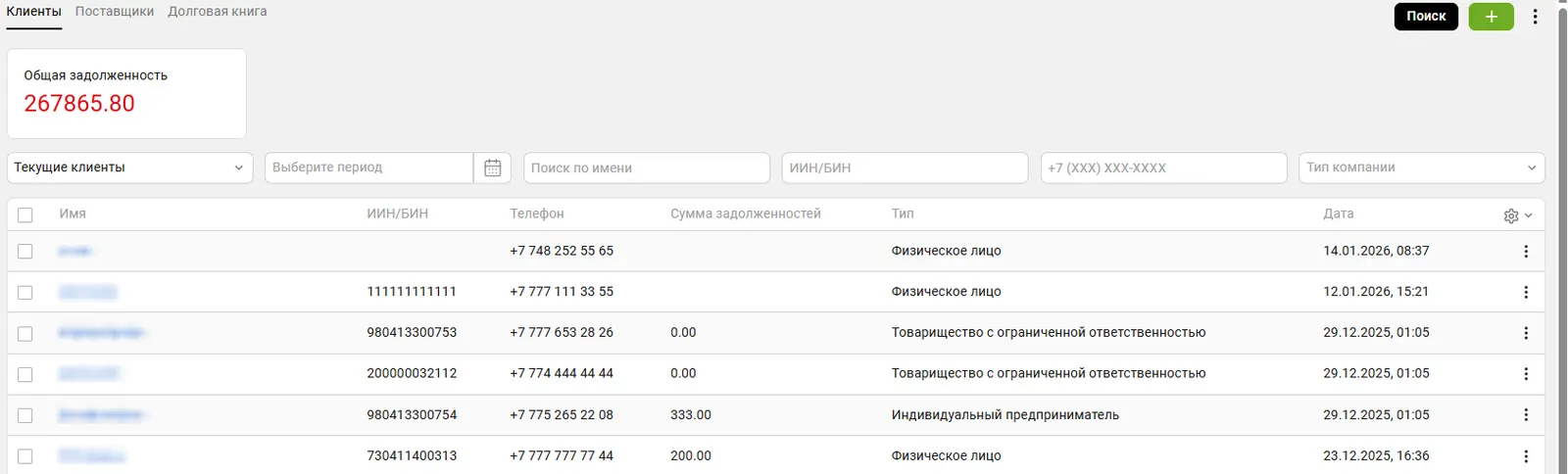Open the top-right three-dot options menu

tap(1535, 17)
